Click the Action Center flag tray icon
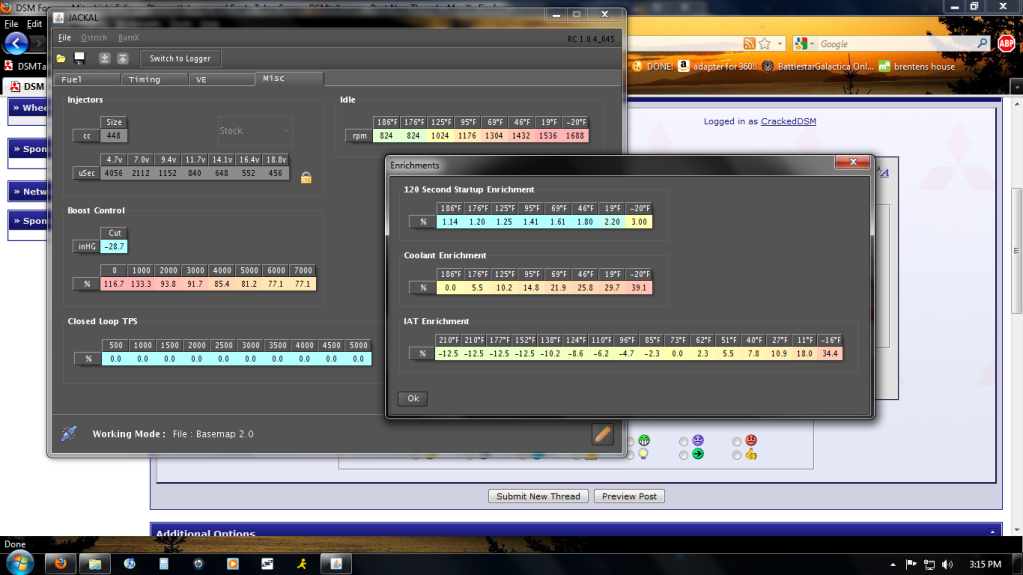1023x575 pixels. (x=911, y=565)
